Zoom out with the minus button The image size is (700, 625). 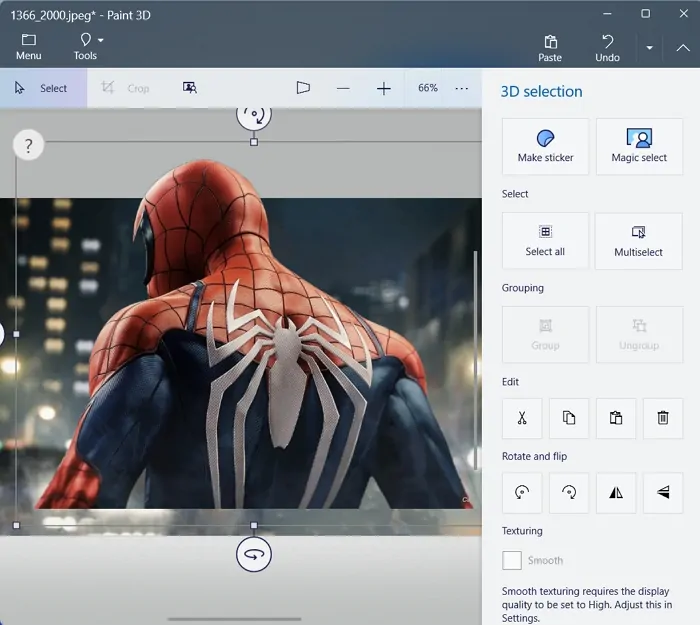pyautogui.click(x=343, y=88)
